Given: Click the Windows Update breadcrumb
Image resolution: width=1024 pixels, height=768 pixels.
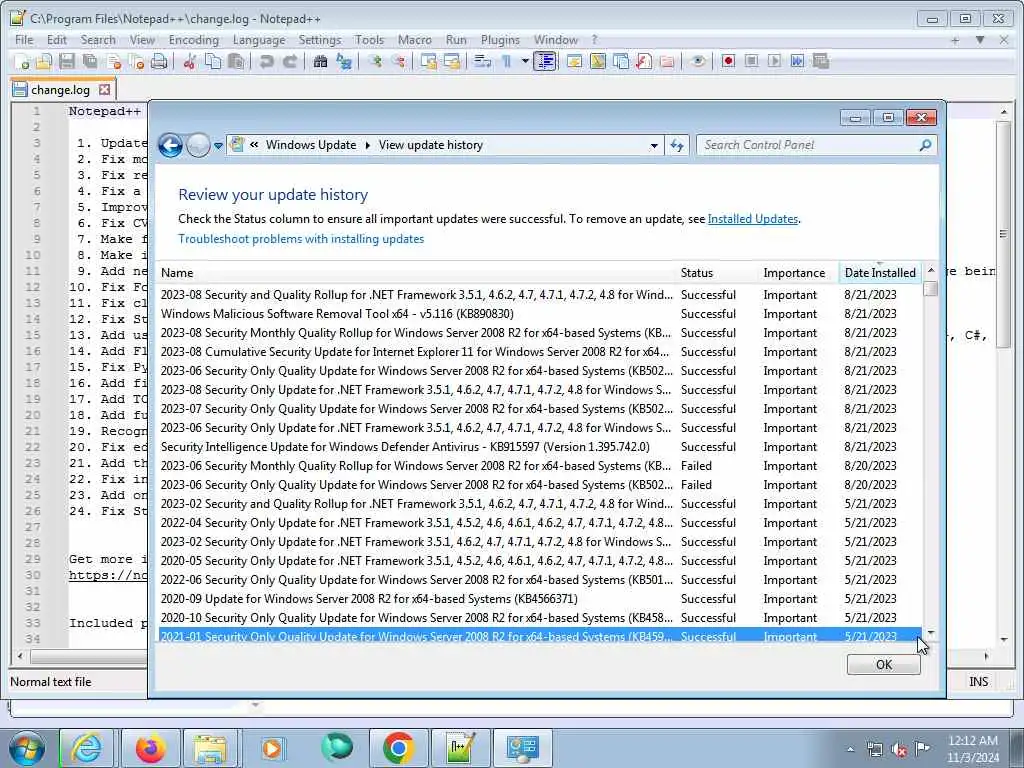Looking at the screenshot, I should (311, 145).
